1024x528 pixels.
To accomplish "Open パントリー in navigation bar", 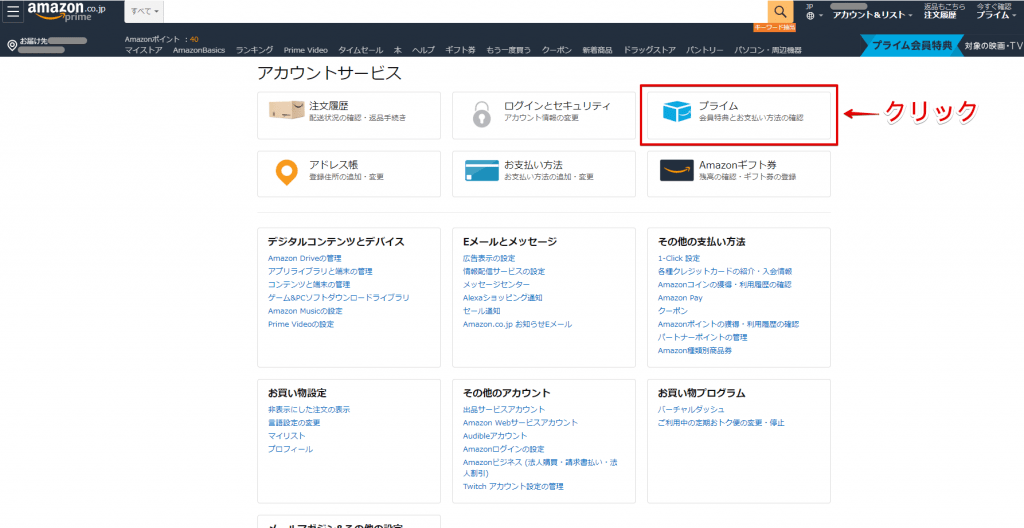I will click(x=705, y=50).
